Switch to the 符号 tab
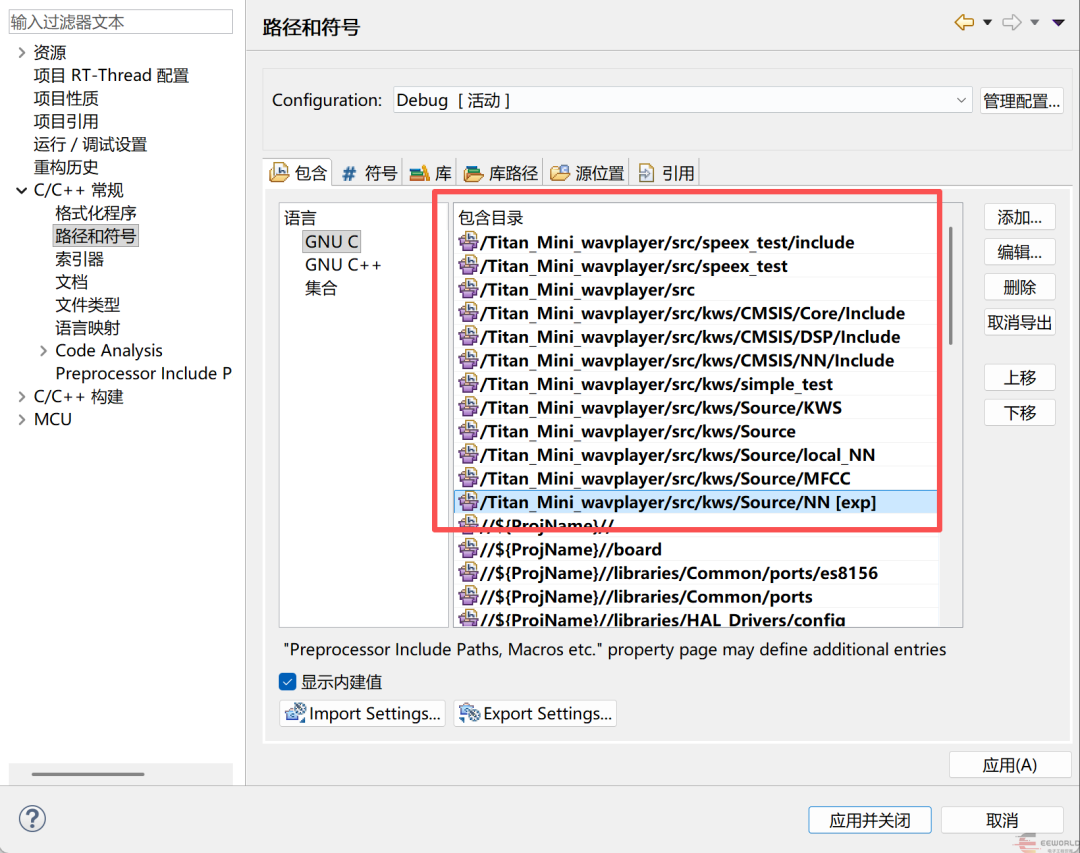 tap(370, 173)
